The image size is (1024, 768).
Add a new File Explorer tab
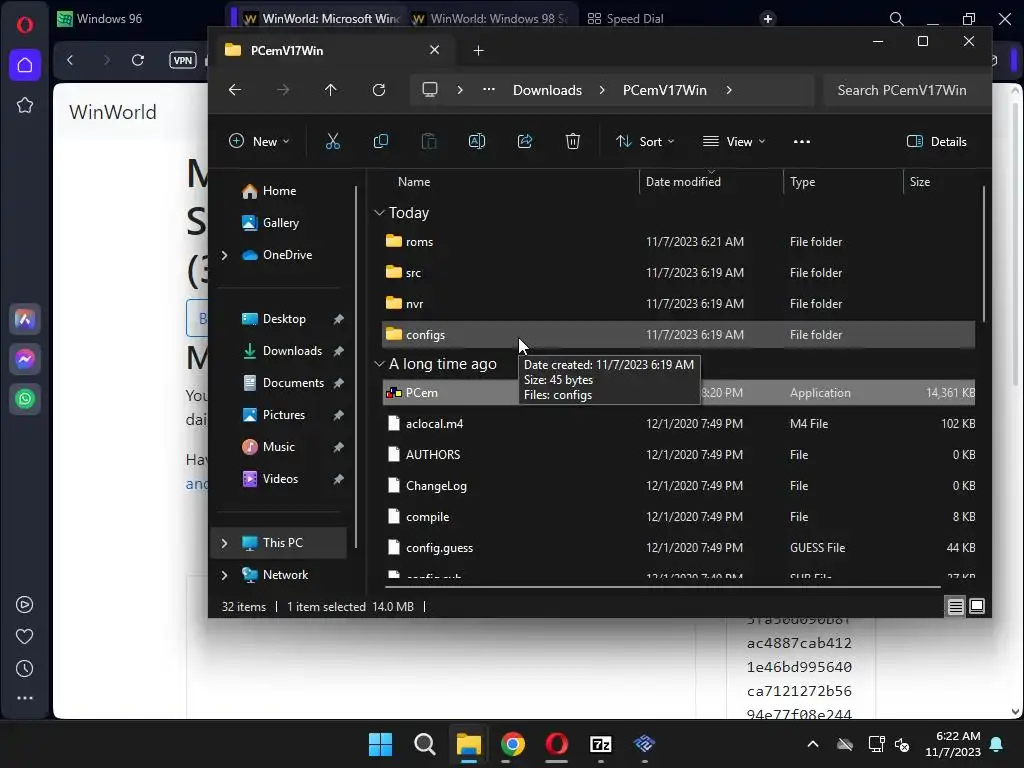click(x=478, y=50)
